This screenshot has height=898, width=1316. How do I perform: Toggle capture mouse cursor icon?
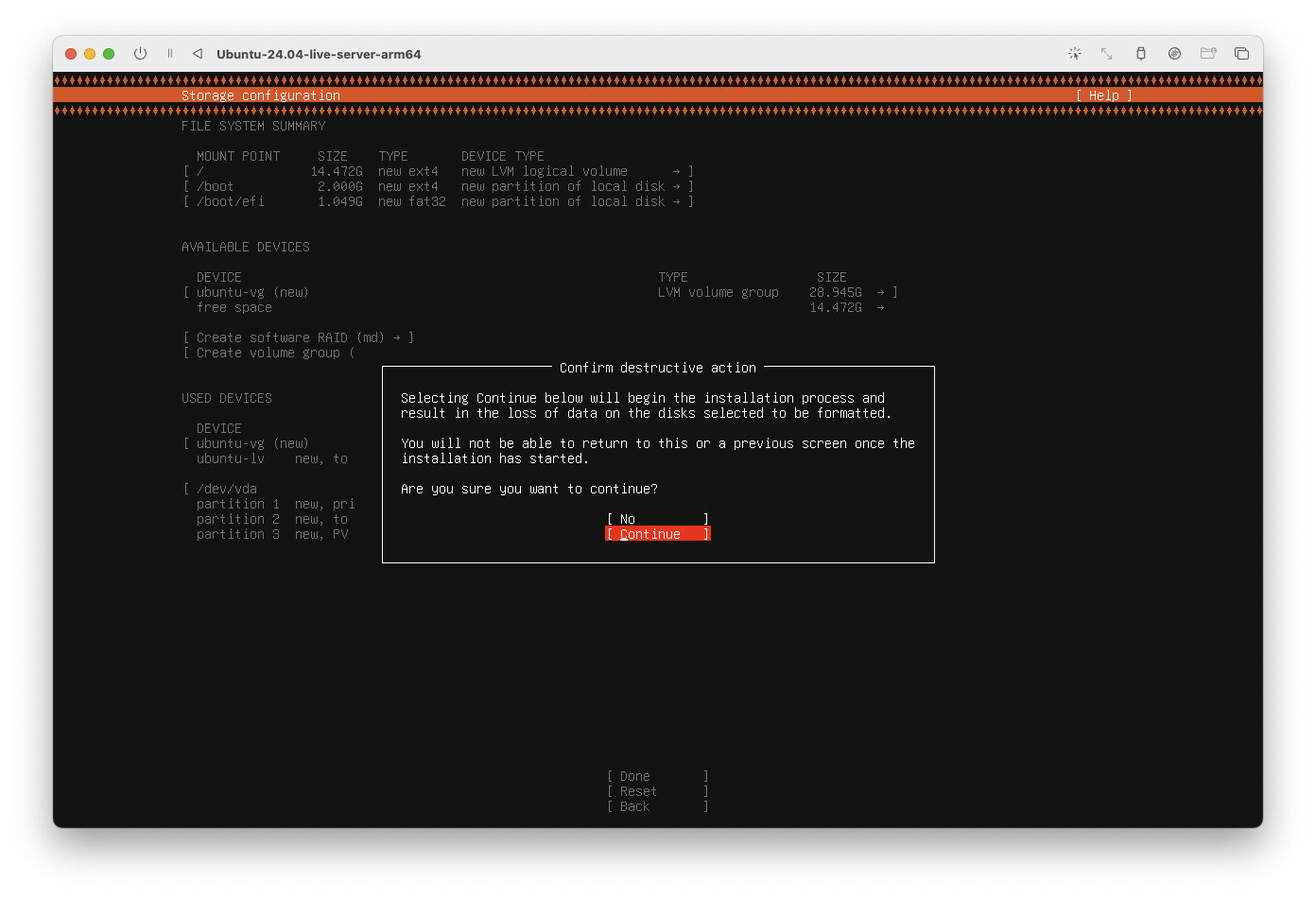(1075, 54)
